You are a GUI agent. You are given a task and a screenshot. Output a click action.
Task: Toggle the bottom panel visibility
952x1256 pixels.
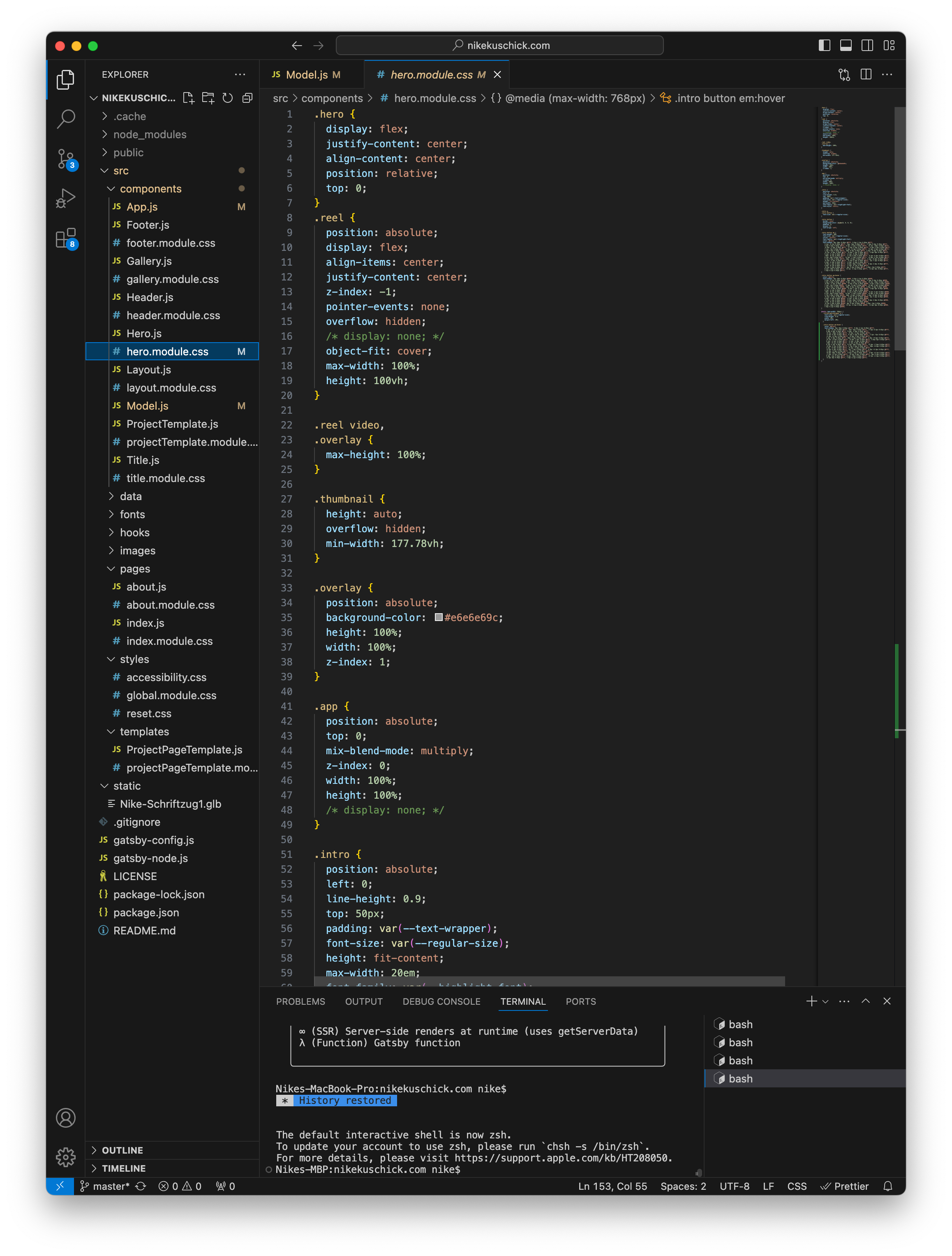[846, 45]
